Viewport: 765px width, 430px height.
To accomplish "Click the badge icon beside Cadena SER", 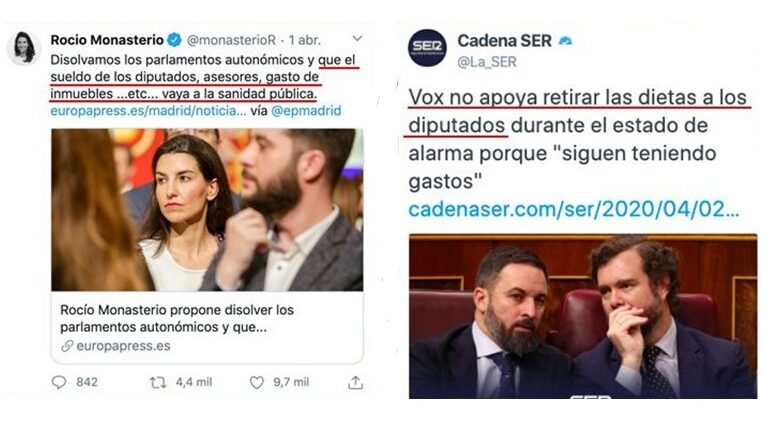I will pos(565,41).
